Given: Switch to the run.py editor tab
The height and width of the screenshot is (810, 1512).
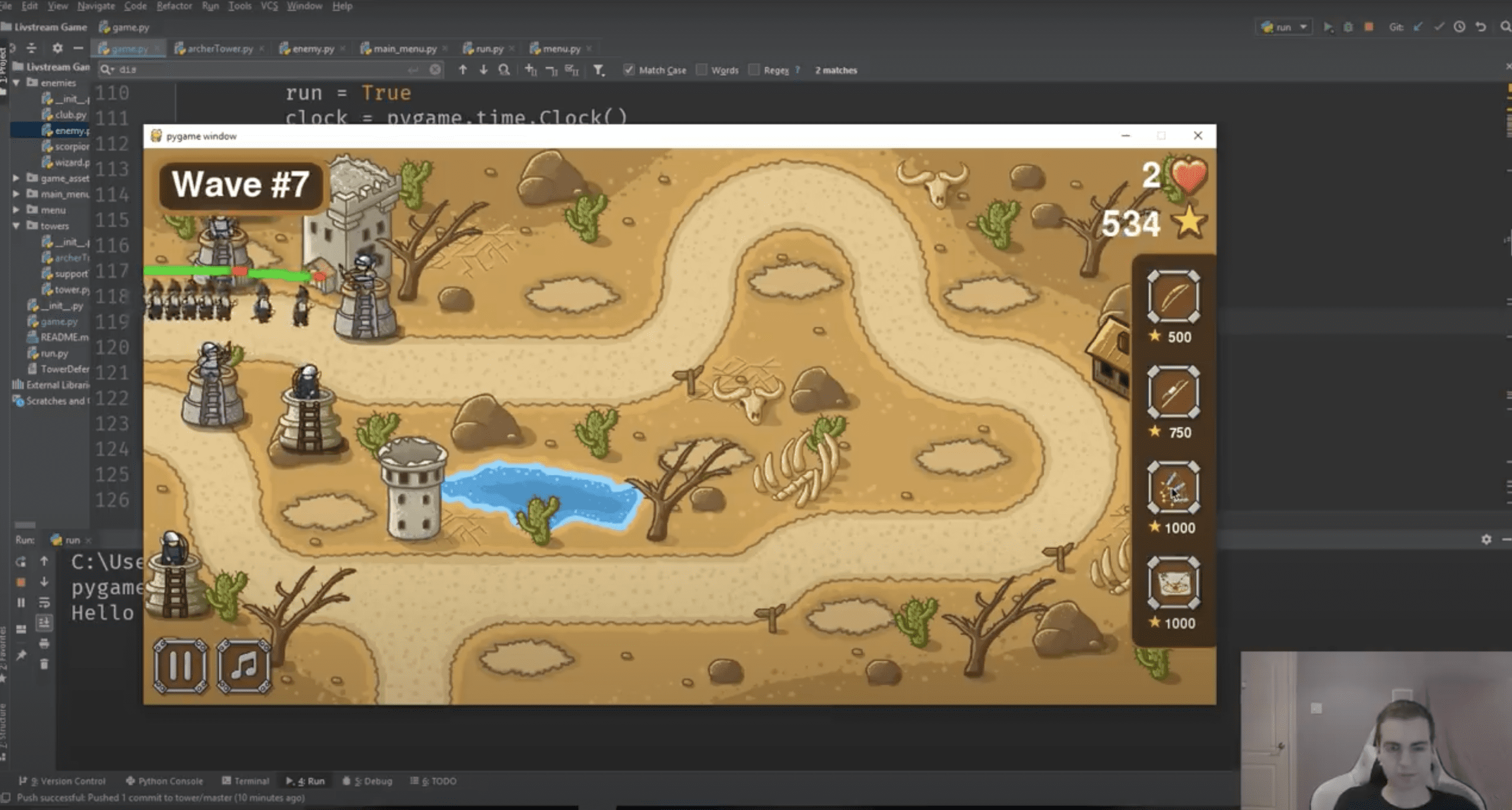Looking at the screenshot, I should [488, 48].
